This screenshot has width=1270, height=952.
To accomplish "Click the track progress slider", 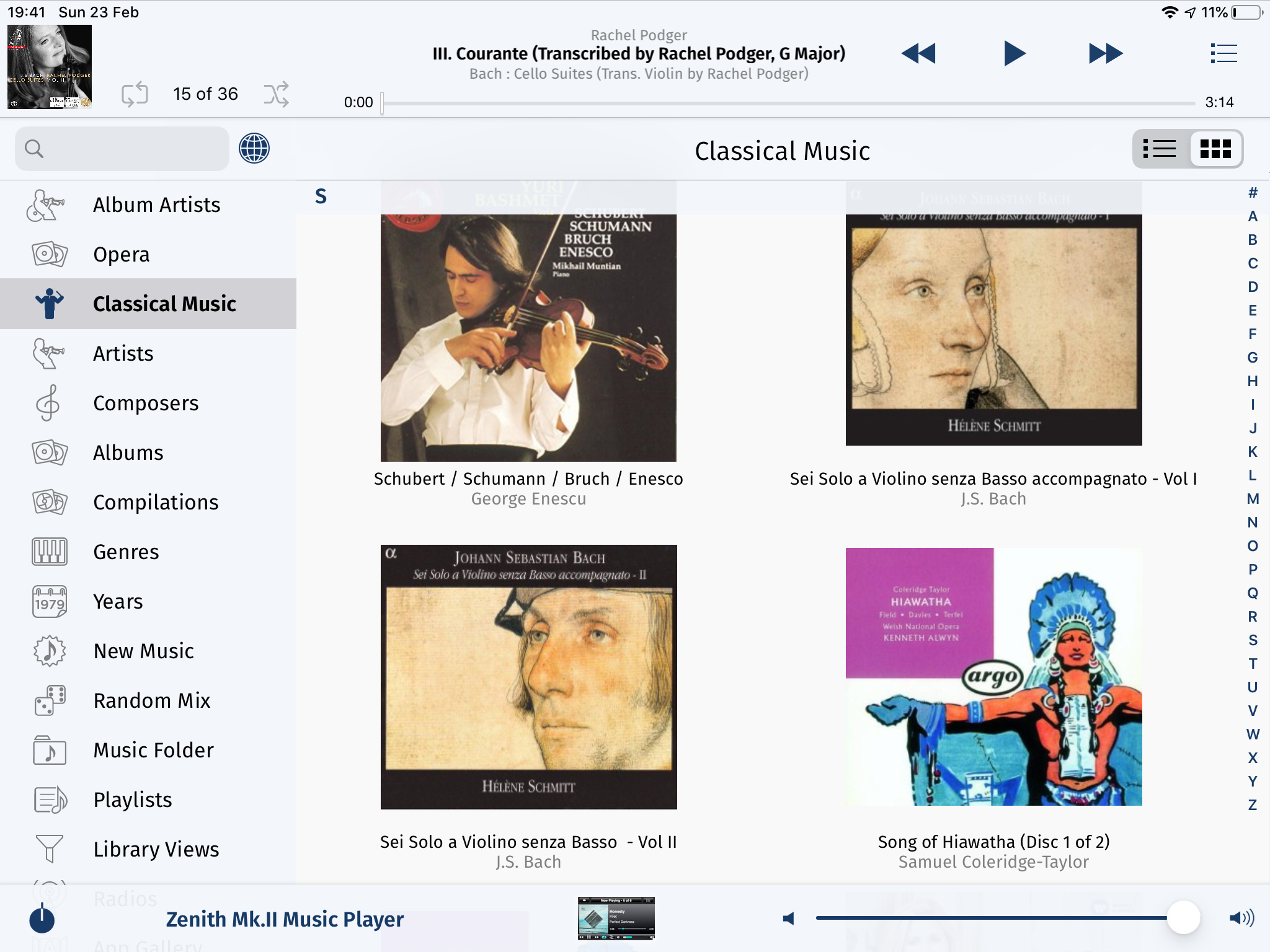I will click(789, 103).
